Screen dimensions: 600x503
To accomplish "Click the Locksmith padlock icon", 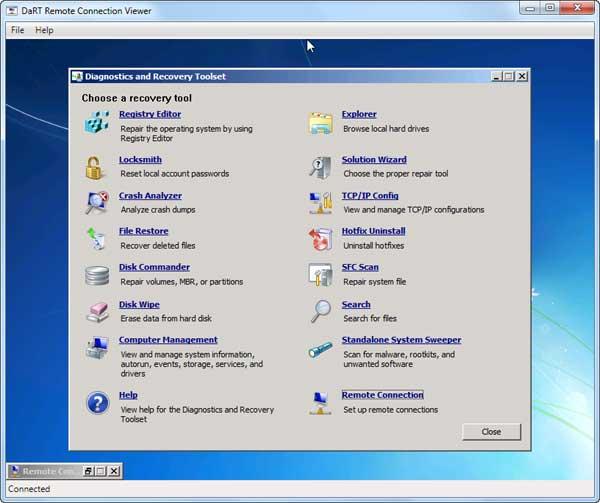I will pos(94,168).
